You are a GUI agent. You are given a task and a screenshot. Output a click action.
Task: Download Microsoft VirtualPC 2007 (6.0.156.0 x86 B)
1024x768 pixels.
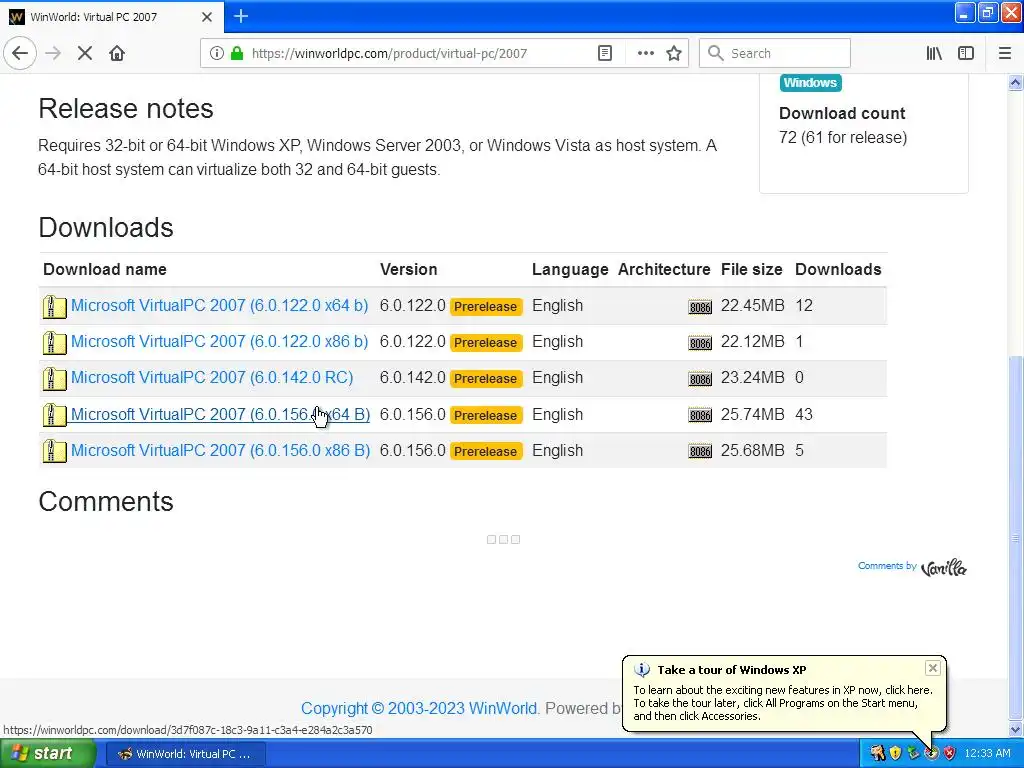tap(220, 451)
